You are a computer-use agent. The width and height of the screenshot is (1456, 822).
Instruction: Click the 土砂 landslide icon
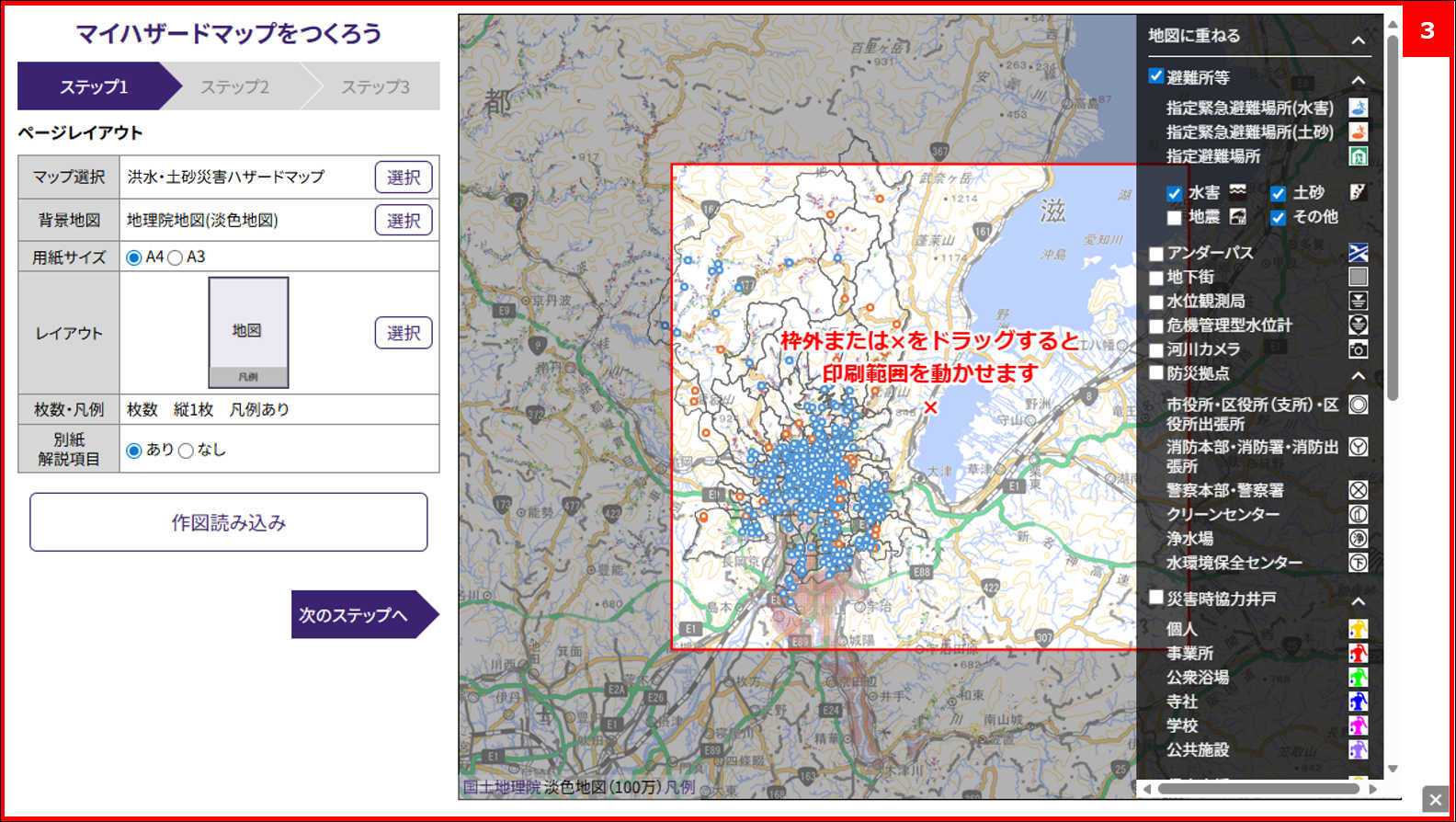(x=1358, y=191)
